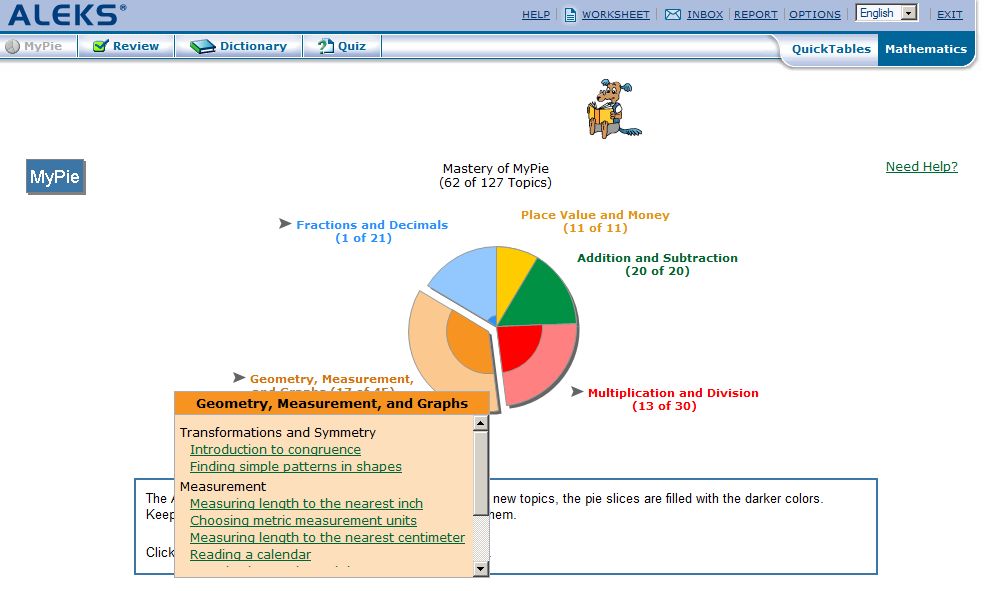Click the Place Value and Money label
The image size is (988, 591).
(x=595, y=221)
